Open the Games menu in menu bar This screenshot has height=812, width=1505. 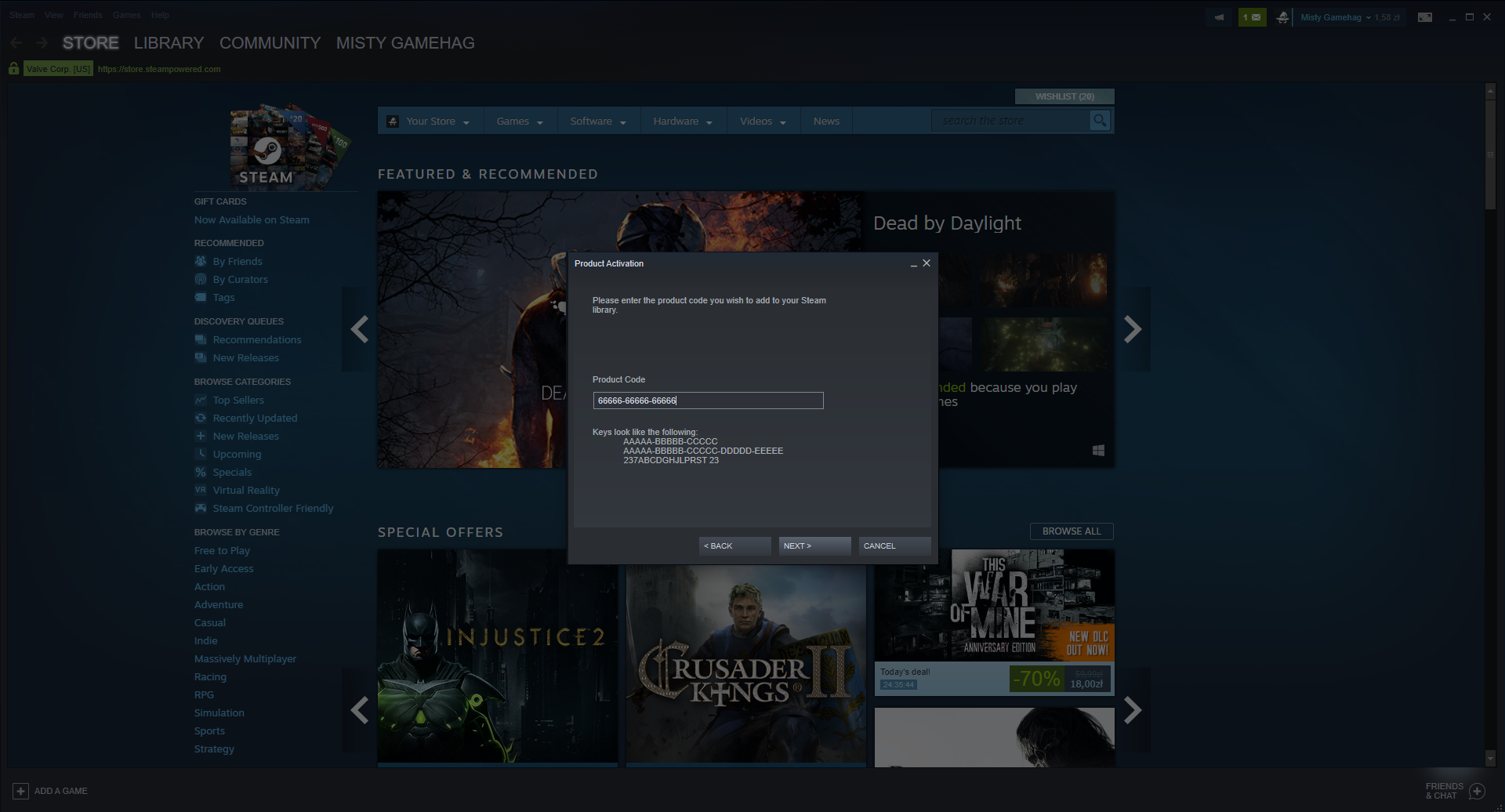[126, 15]
